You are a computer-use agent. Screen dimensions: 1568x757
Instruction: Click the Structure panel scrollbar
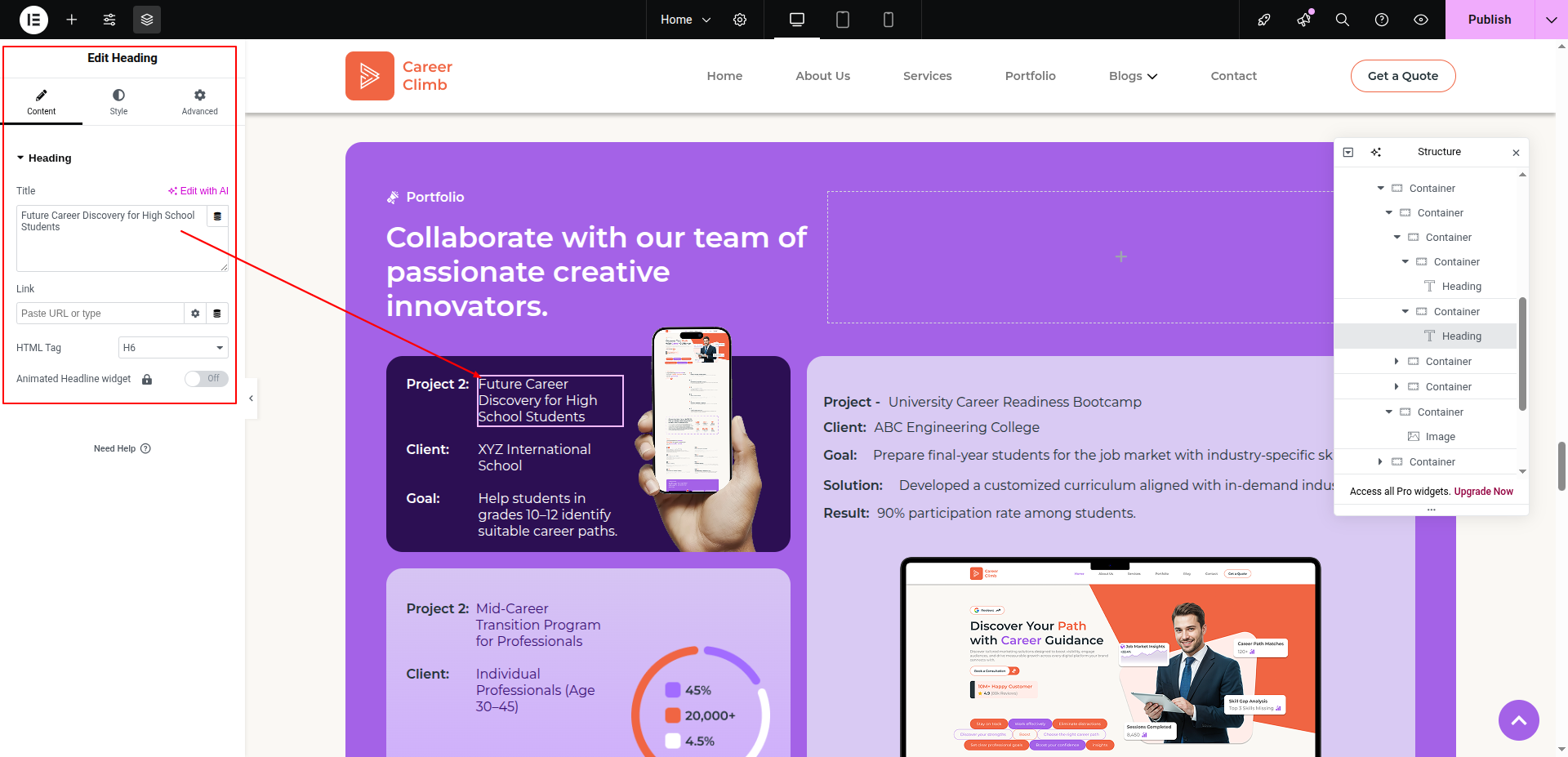(x=1522, y=354)
